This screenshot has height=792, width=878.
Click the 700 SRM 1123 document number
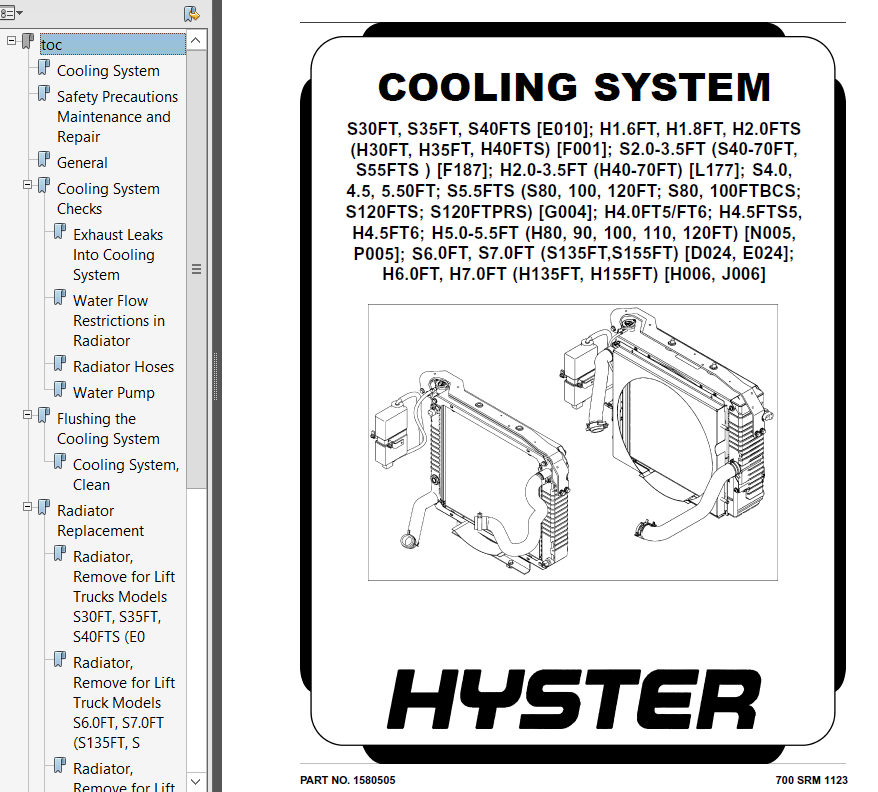[x=811, y=780]
